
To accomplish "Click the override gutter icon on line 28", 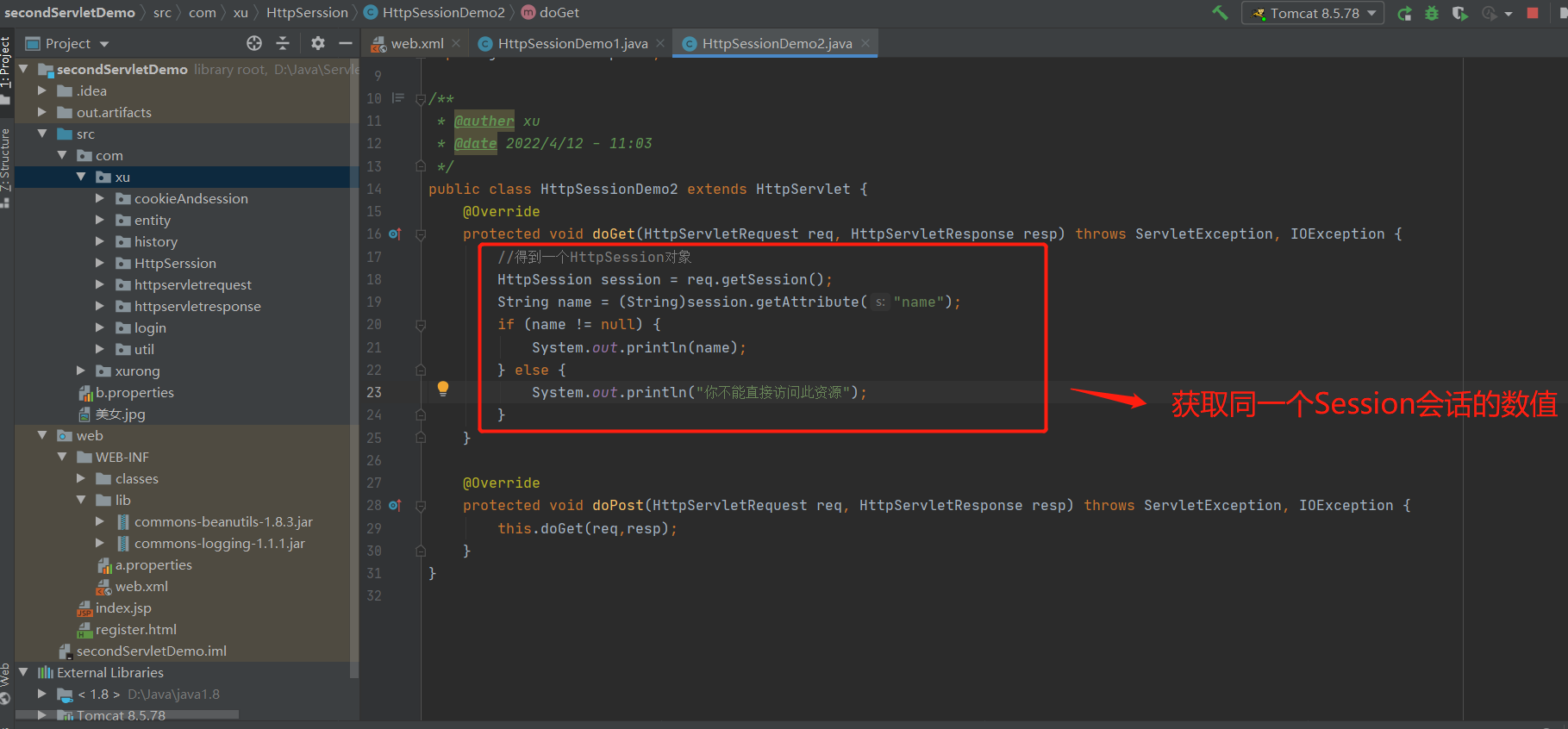I will 395,505.
